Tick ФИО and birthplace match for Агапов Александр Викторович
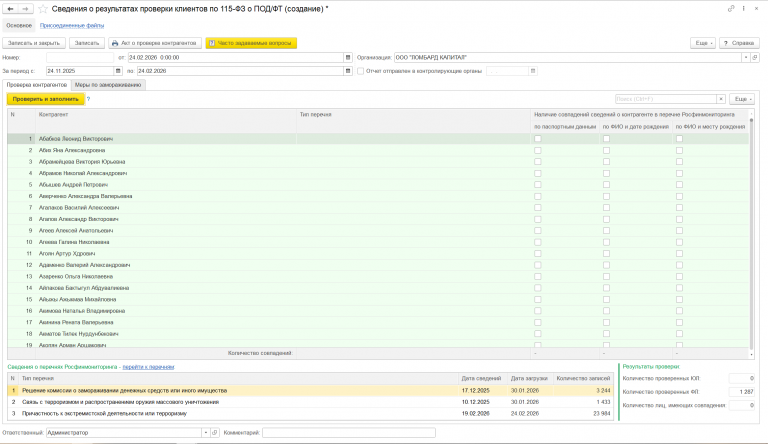This screenshot has height=444, width=768. point(679,219)
